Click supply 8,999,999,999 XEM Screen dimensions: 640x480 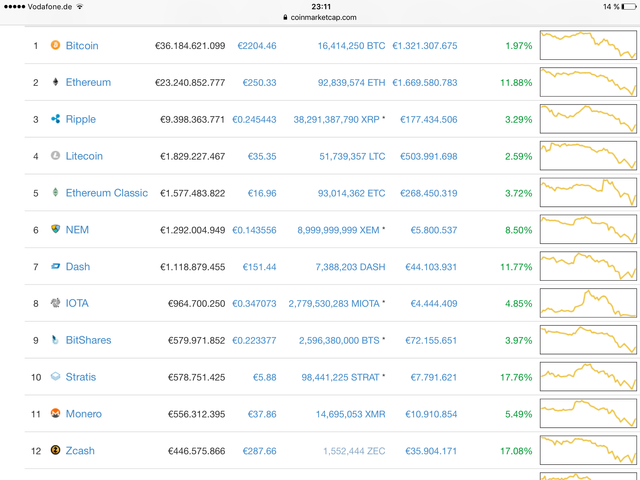coord(338,230)
